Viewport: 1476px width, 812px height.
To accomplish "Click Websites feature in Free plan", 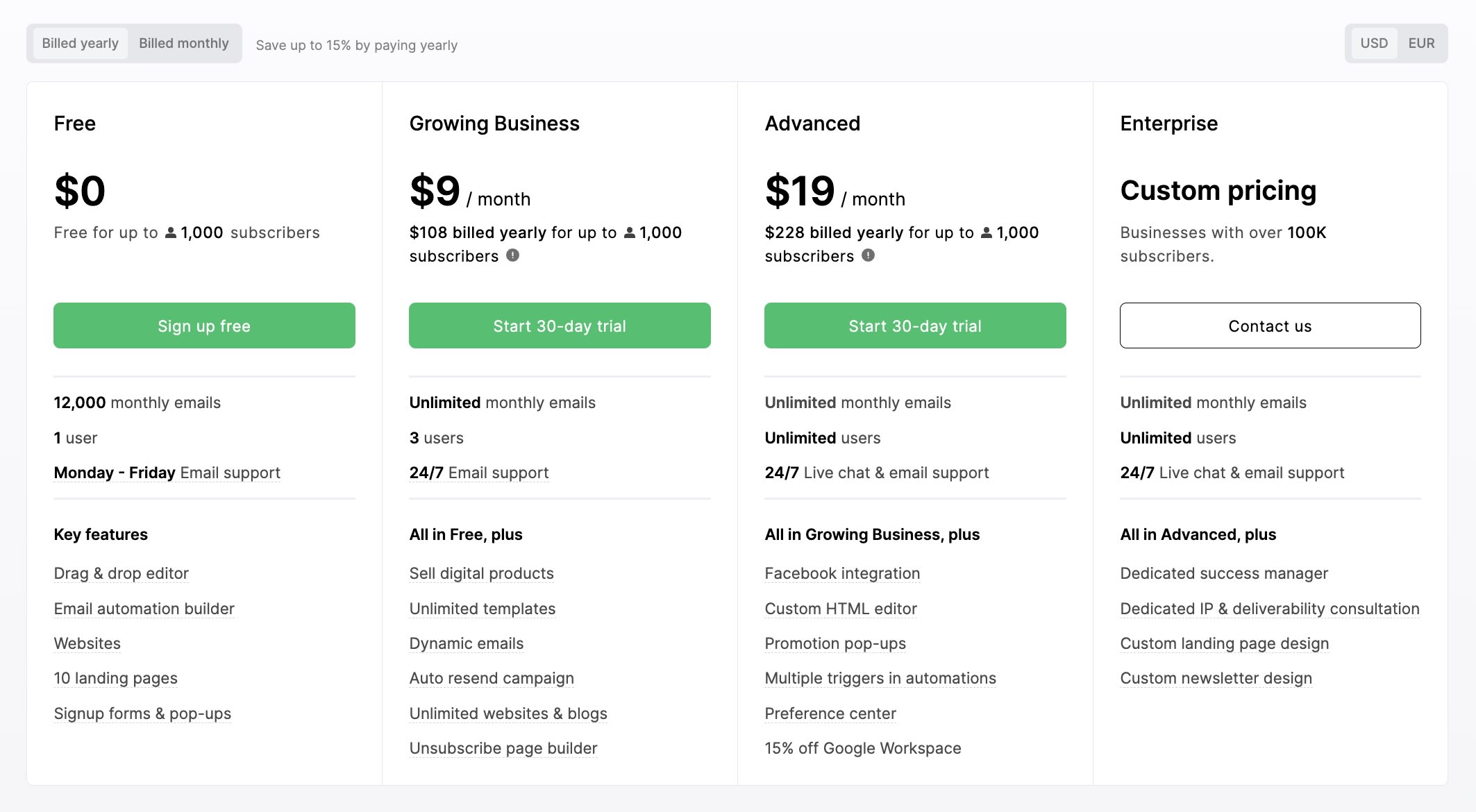I will [x=87, y=643].
